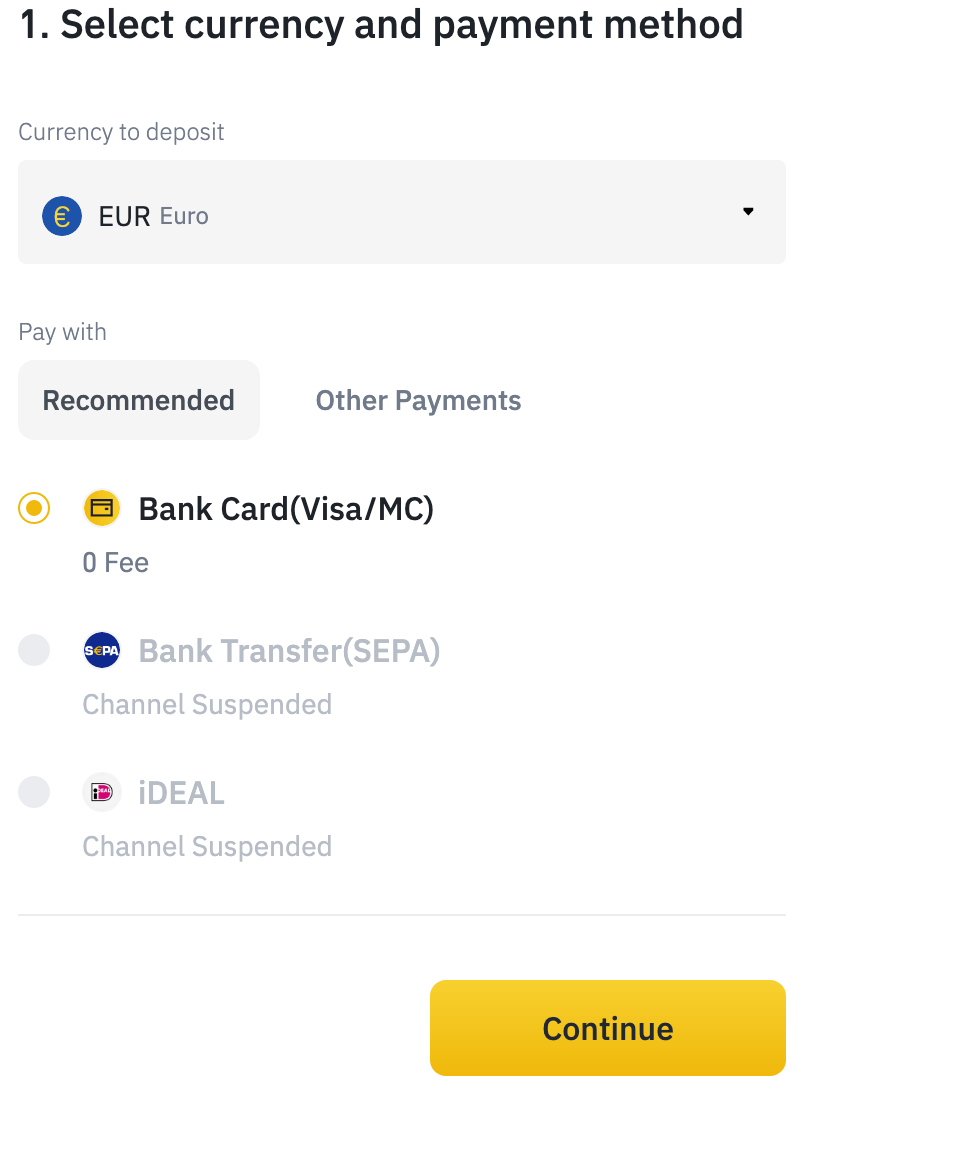Click Channel Suspended under iDEAL

207,846
